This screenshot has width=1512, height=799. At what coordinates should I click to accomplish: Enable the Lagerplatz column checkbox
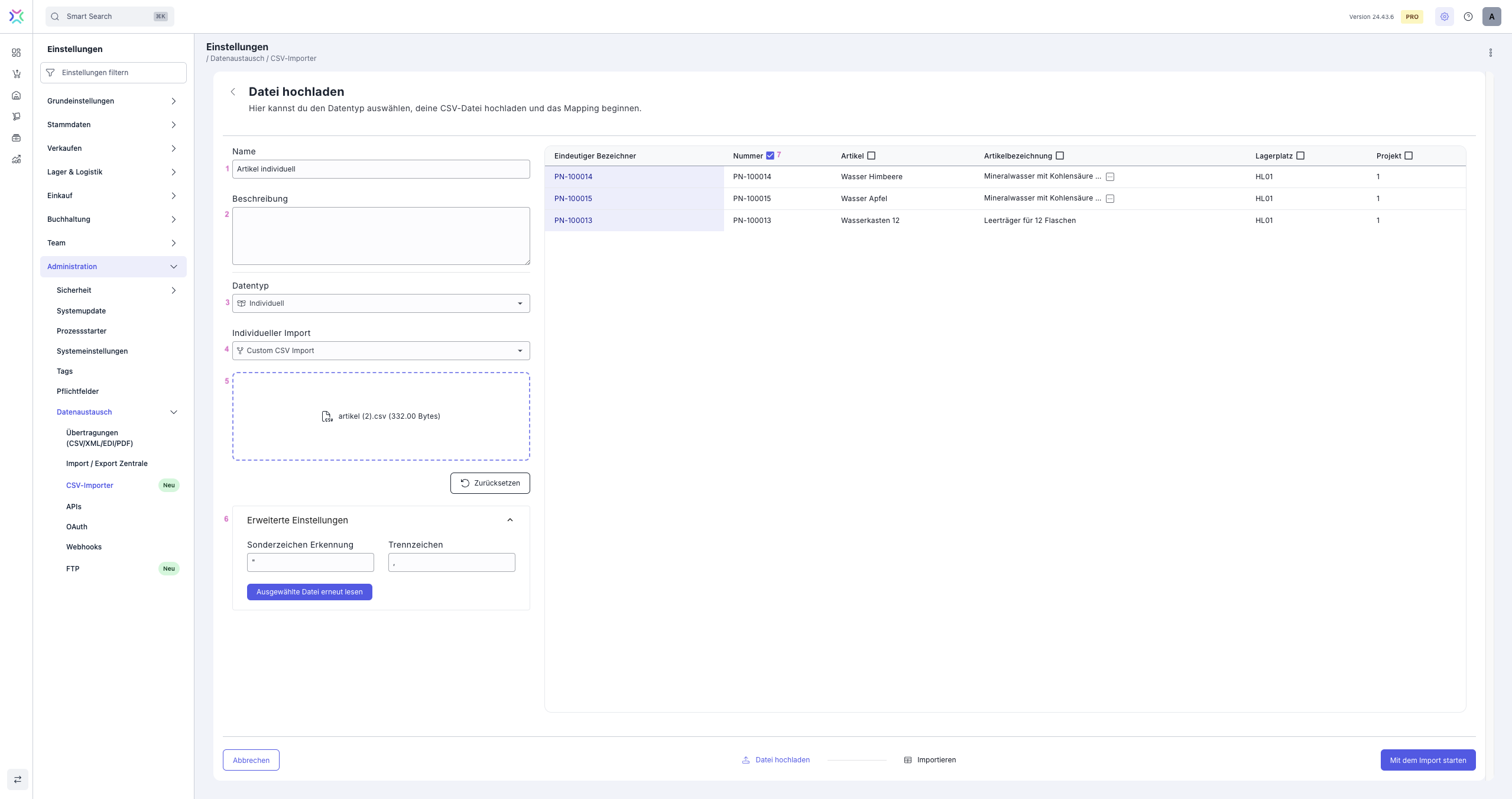pos(1300,156)
